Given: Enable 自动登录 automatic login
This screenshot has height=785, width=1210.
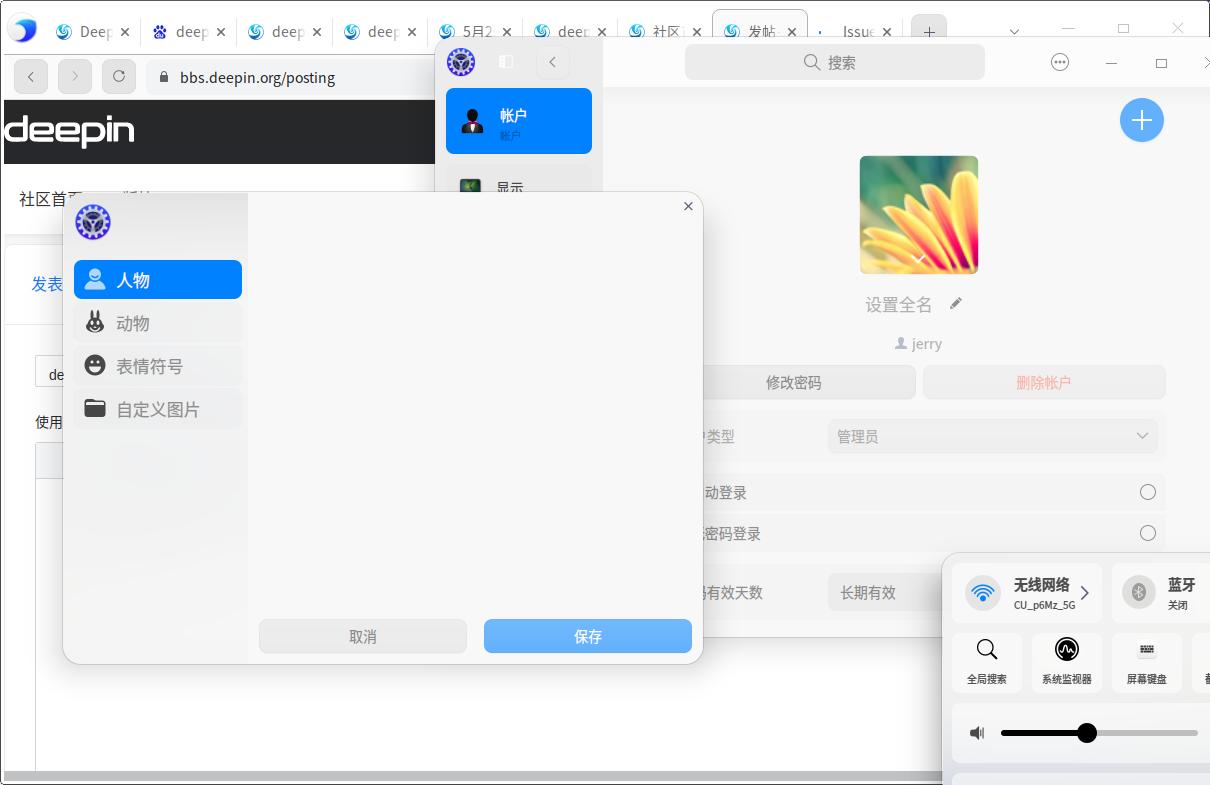Looking at the screenshot, I should point(1147,492).
